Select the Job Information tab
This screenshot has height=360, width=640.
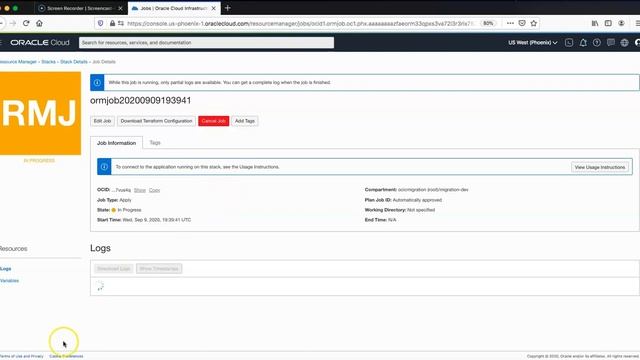(x=116, y=143)
